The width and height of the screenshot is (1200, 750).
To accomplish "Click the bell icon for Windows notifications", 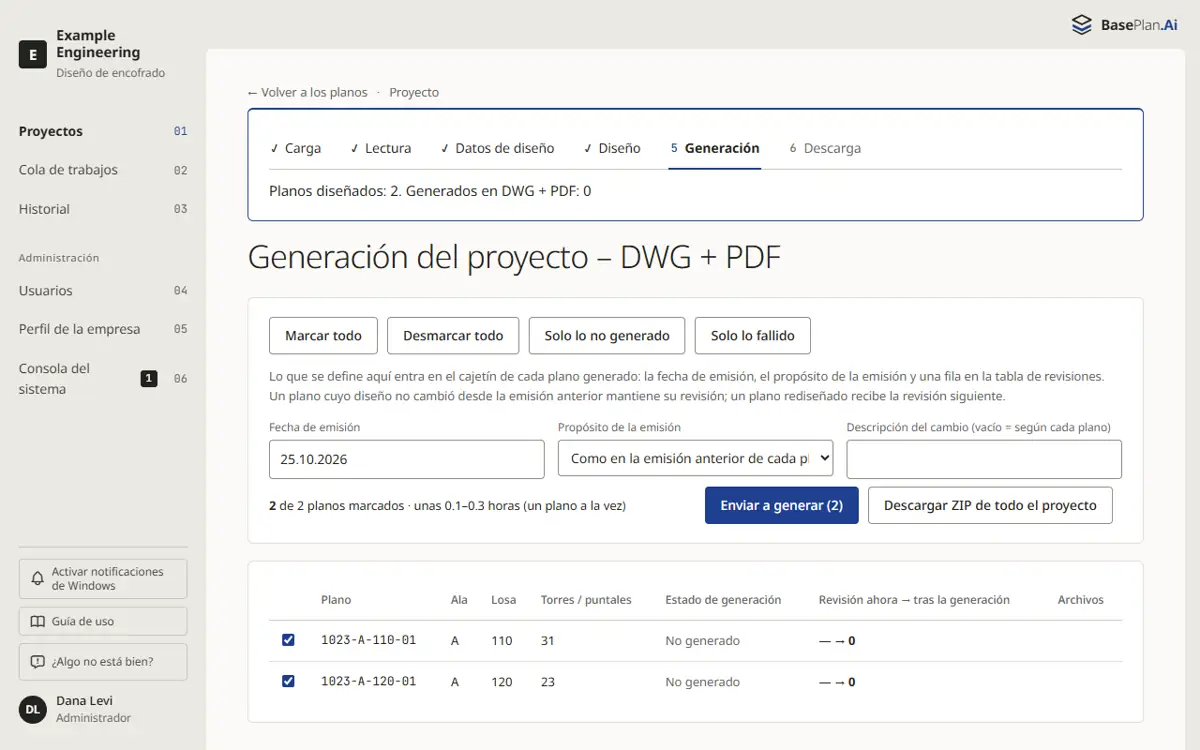I will (x=37, y=579).
